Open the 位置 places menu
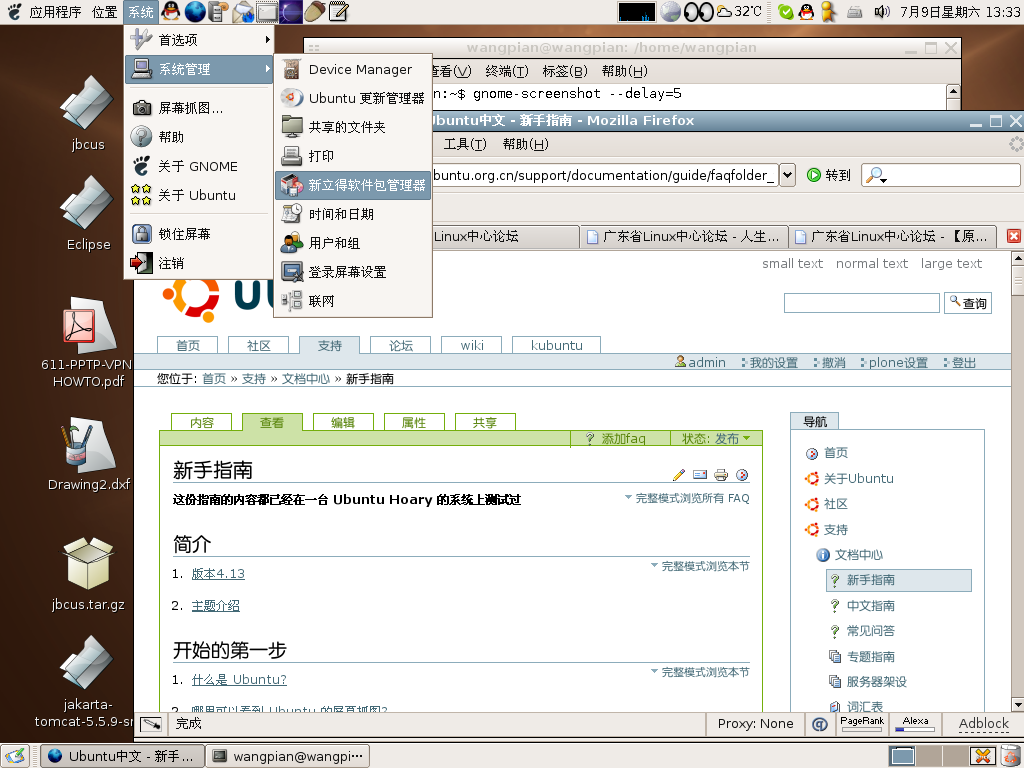1024x768 pixels. pos(104,12)
